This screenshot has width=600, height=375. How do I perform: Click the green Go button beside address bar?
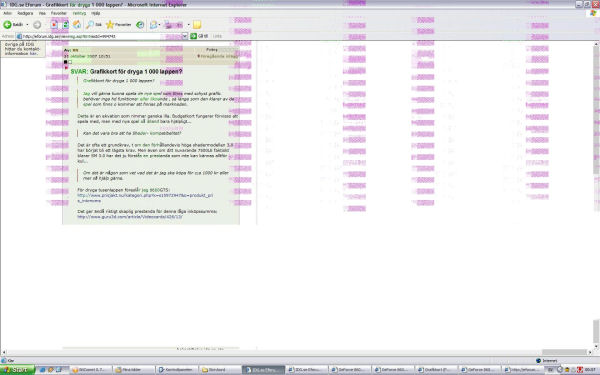click(x=199, y=36)
